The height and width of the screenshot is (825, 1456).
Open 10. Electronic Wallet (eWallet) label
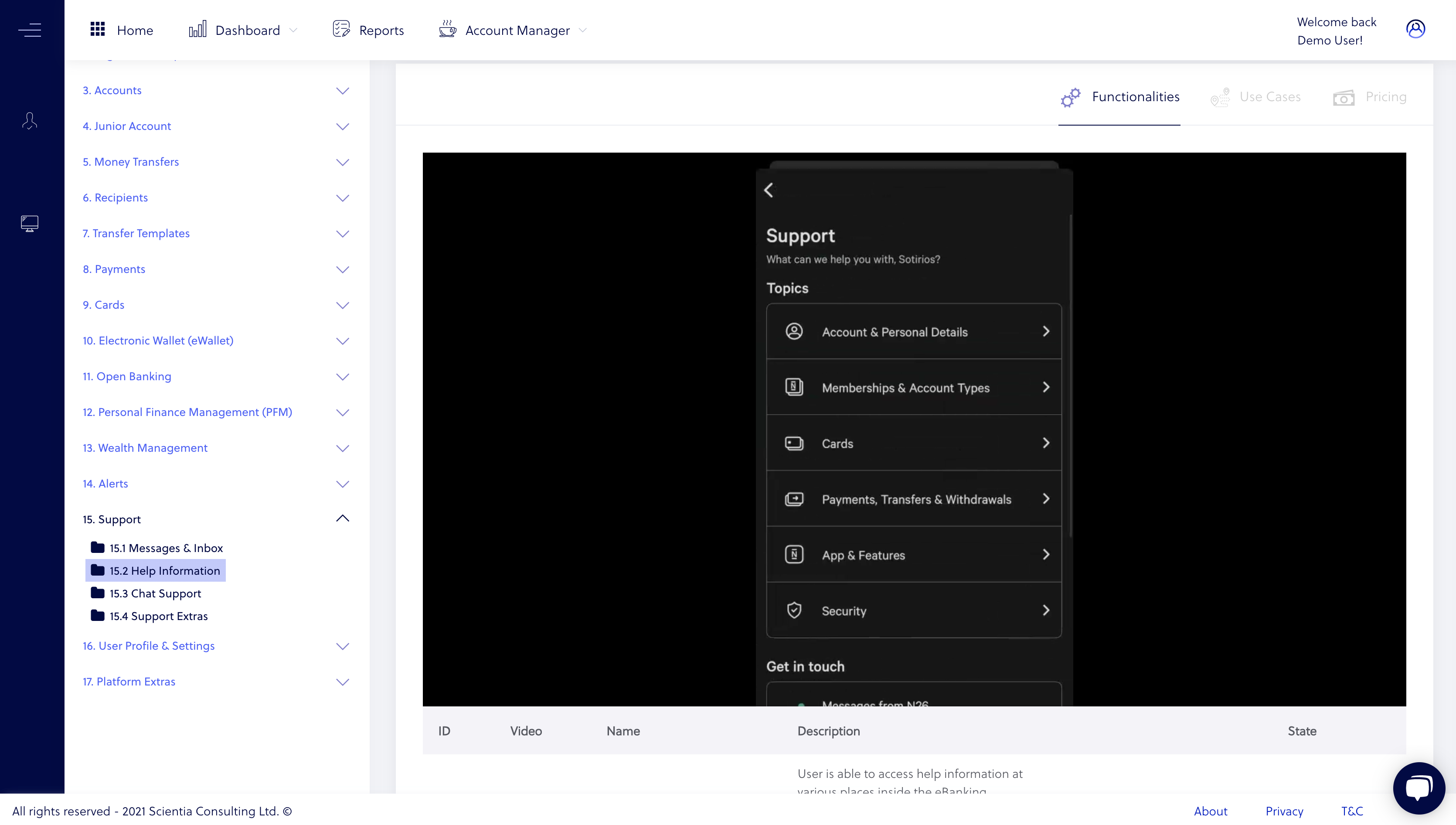[158, 341]
